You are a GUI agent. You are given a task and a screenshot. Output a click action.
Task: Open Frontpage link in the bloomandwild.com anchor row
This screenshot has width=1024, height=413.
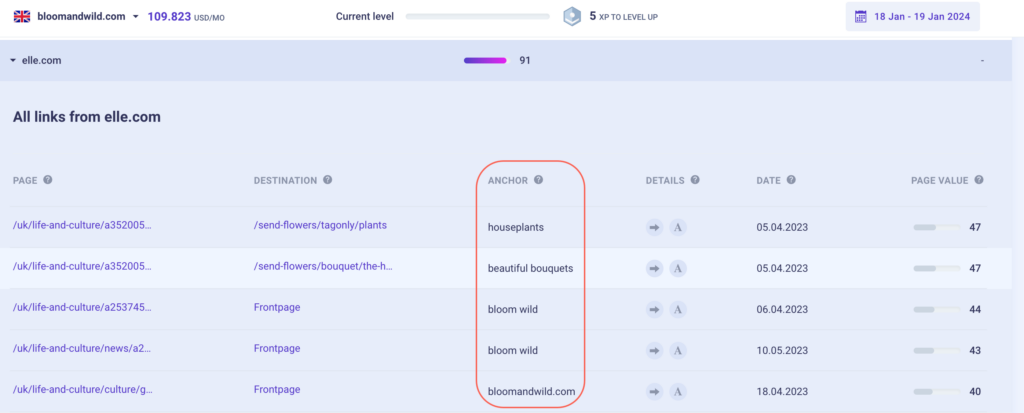pyautogui.click(x=277, y=389)
